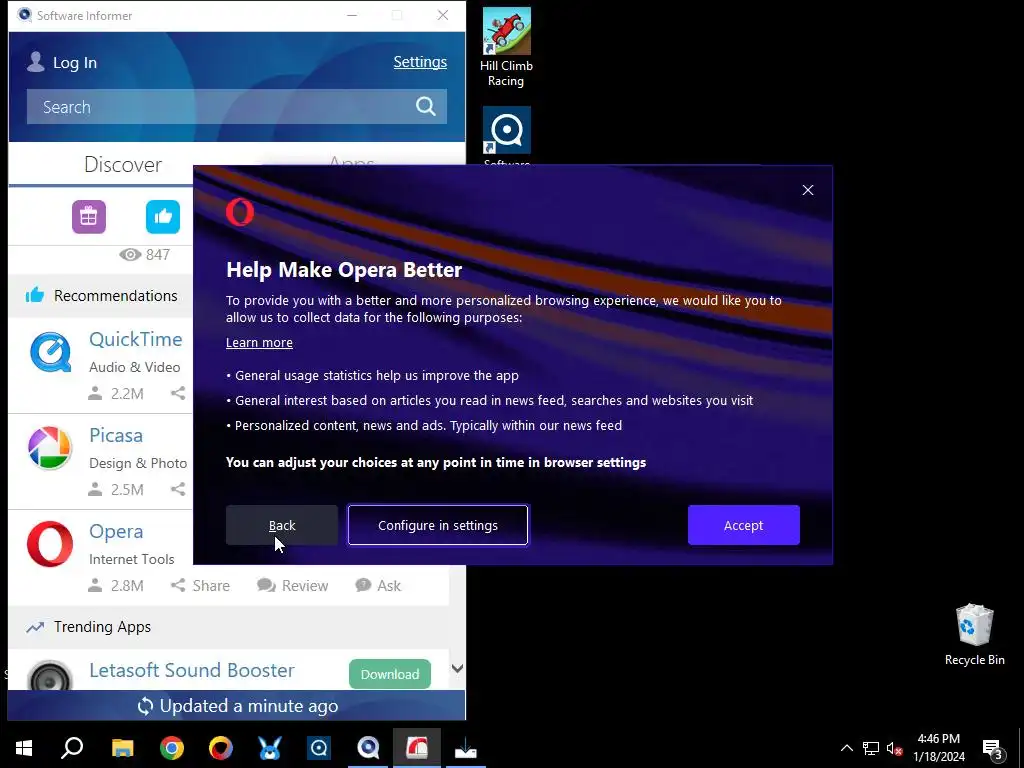The image size is (1024, 768).
Task: Click the Design & Photo category text
Action: click(x=138, y=463)
